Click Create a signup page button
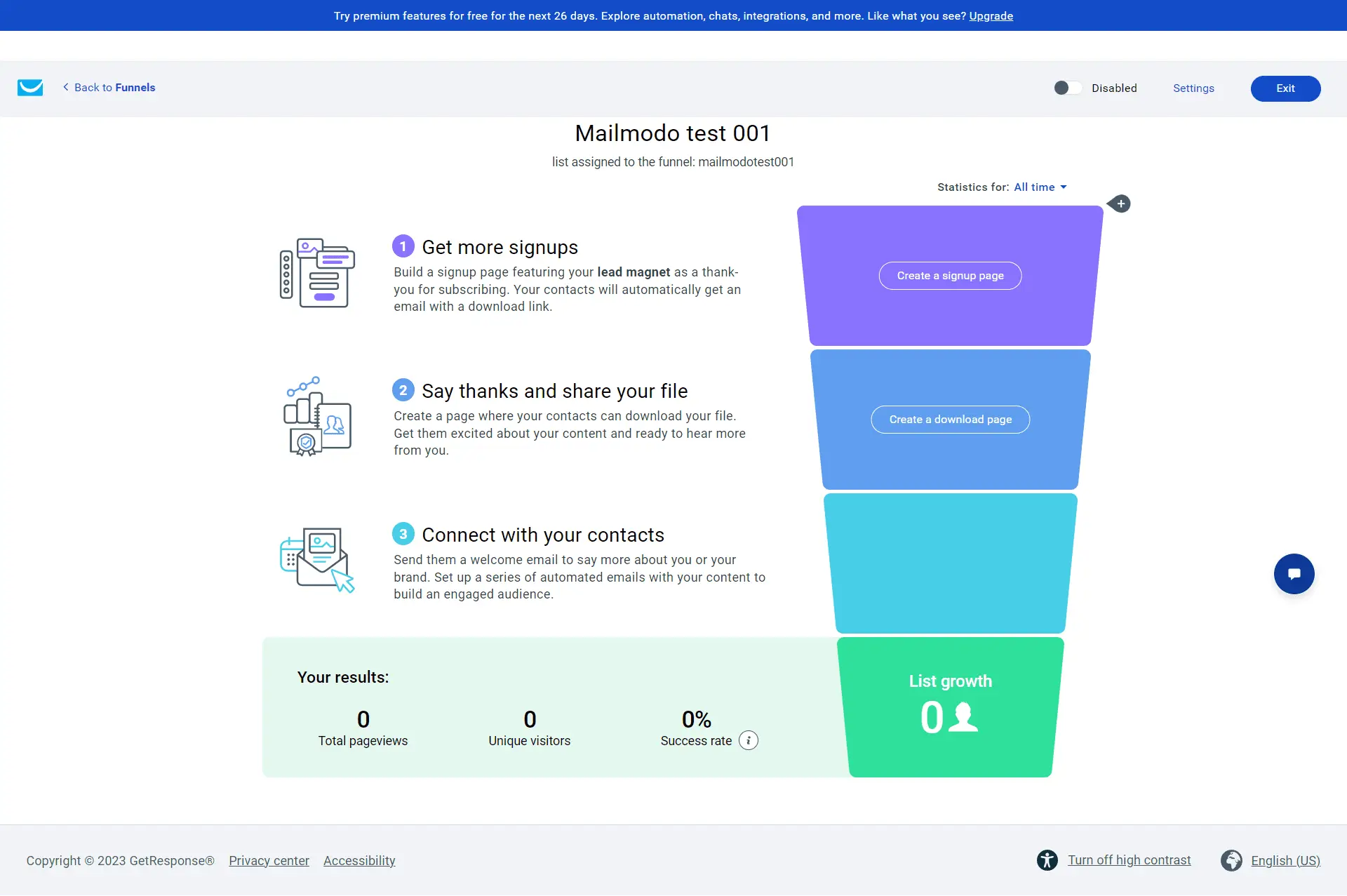The image size is (1347, 896). (950, 276)
